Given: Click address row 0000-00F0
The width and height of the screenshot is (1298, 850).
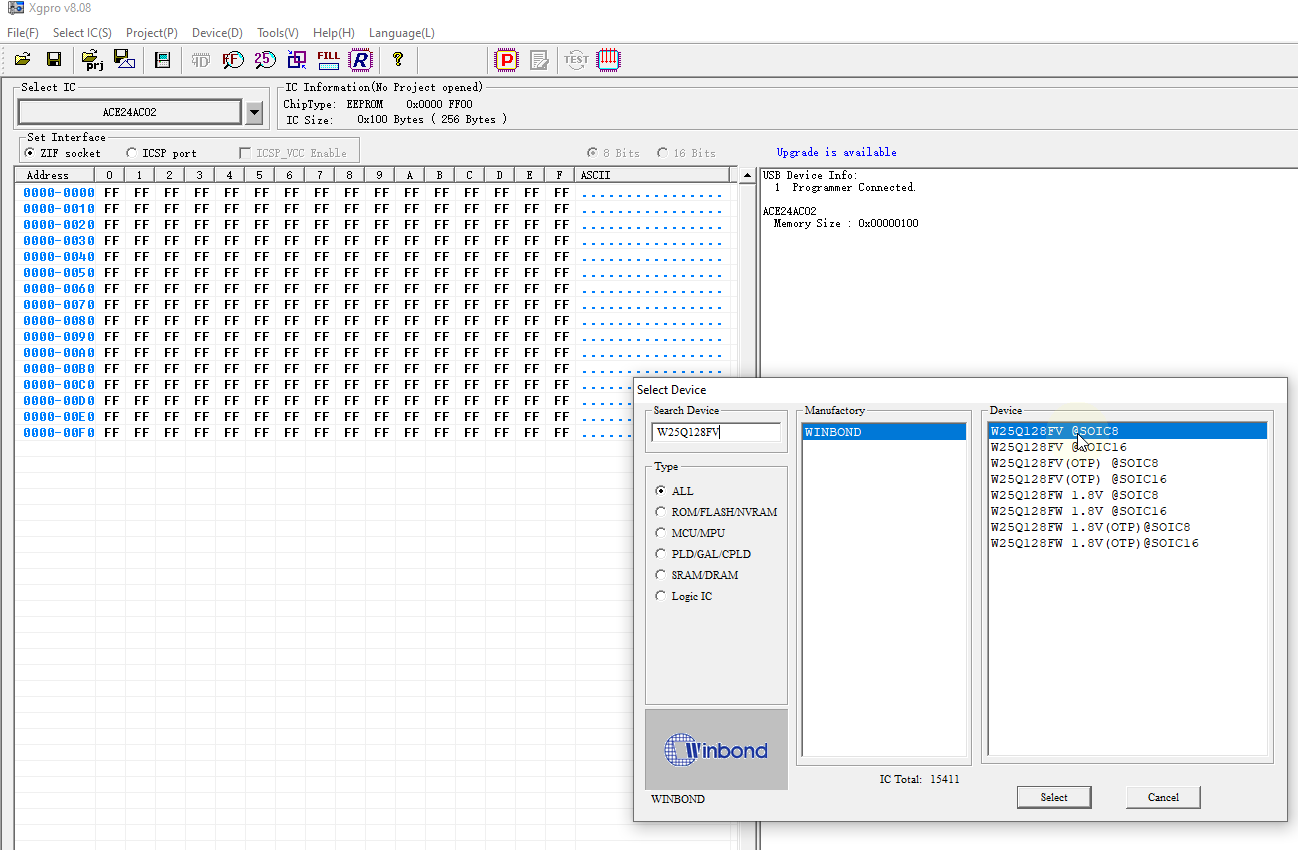Looking at the screenshot, I should [59, 433].
